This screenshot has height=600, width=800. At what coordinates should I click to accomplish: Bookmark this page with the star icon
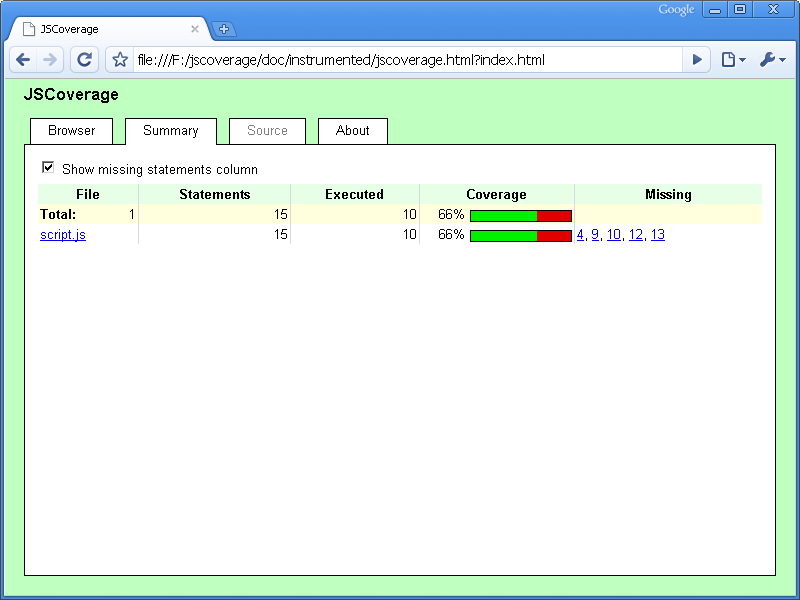click(120, 60)
